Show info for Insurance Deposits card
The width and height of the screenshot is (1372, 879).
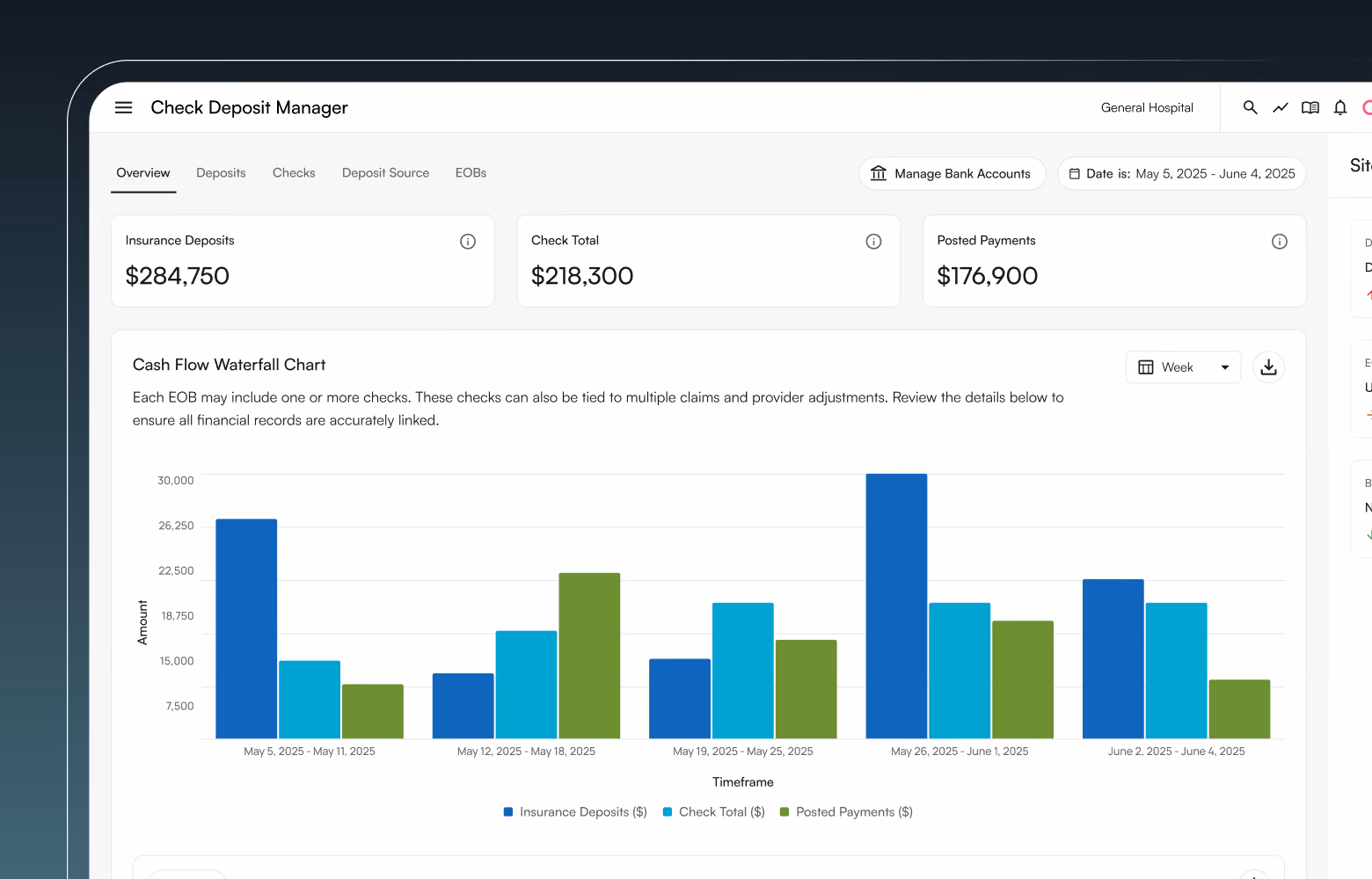[468, 241]
